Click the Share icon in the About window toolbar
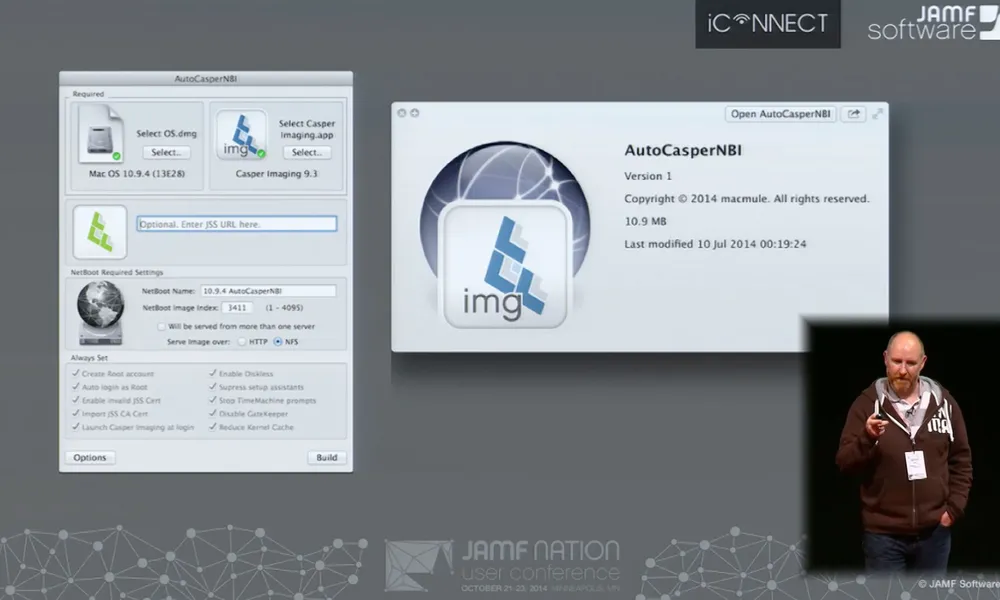 852,113
